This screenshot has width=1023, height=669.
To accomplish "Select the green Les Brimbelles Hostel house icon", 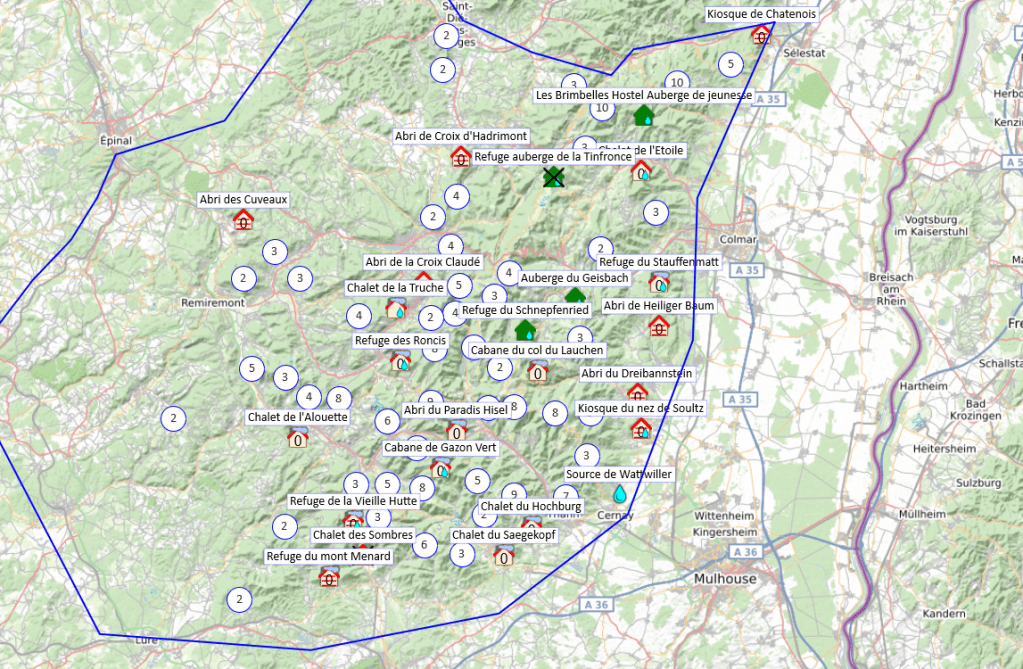I will (x=643, y=116).
